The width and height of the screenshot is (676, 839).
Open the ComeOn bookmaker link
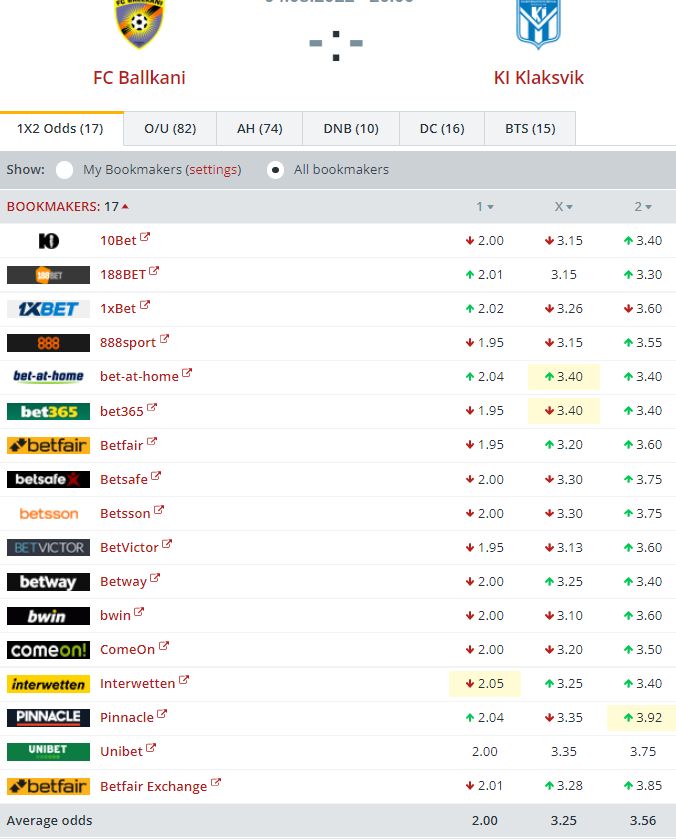tap(127, 650)
